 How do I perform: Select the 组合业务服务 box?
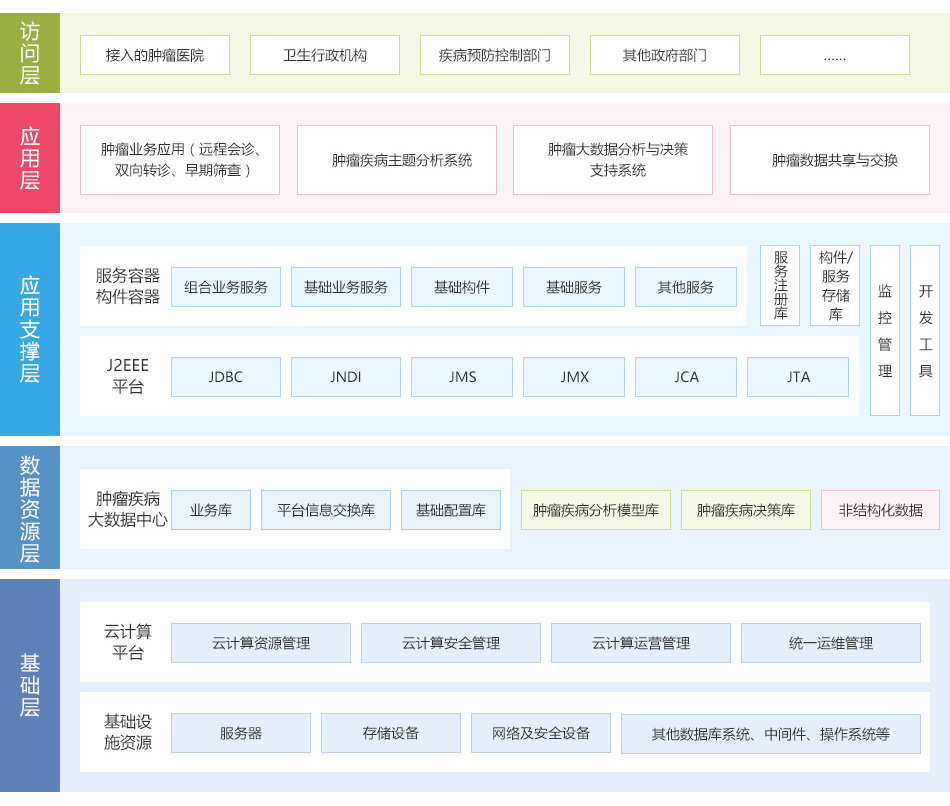[225, 286]
